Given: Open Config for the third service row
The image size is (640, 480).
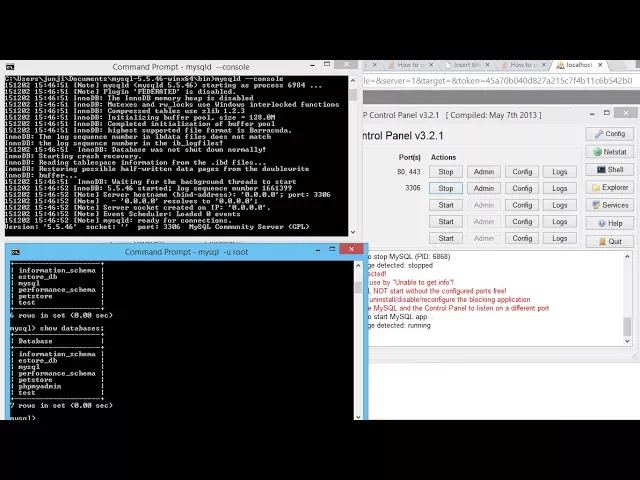Looking at the screenshot, I should pos(522,205).
